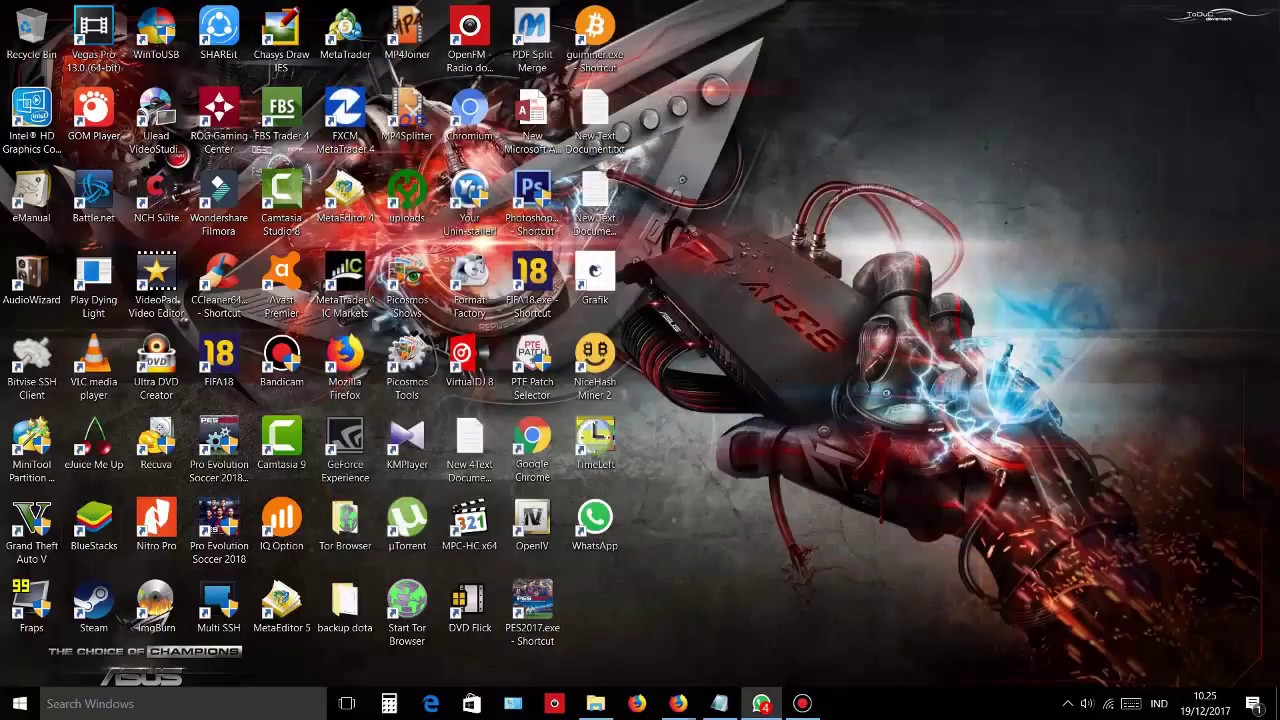Open IQ Option desktop icon

(x=281, y=525)
